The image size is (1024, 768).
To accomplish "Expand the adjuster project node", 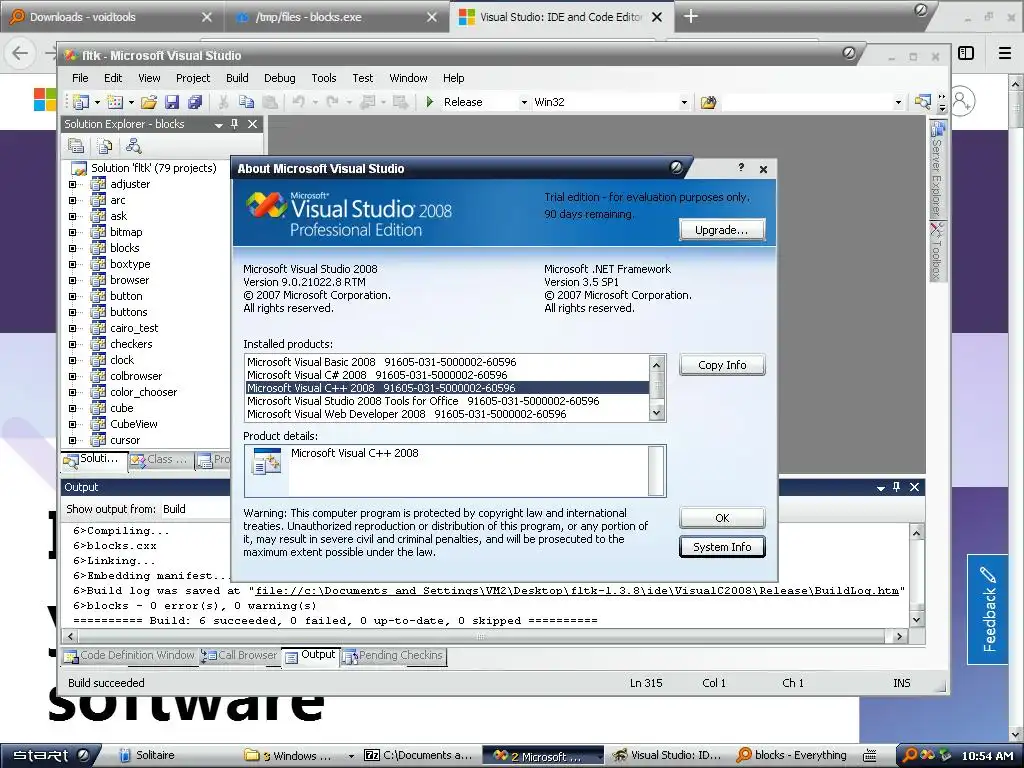I will pyautogui.click(x=72, y=184).
